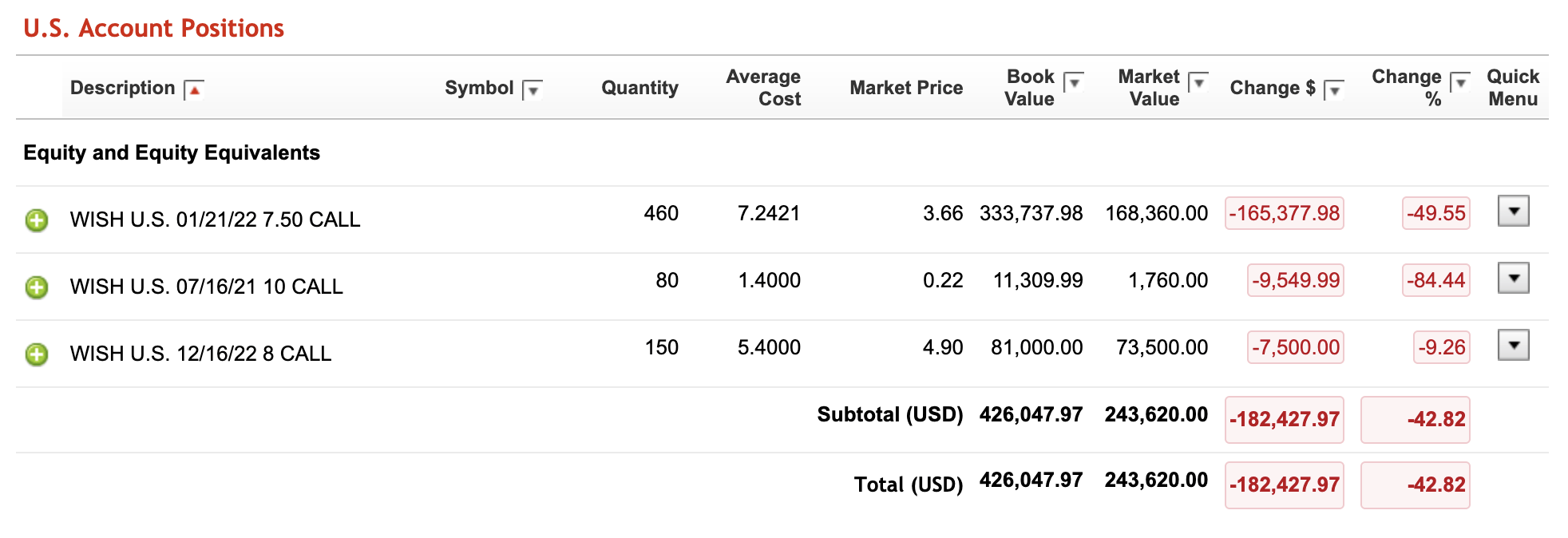Click the Change % column sort icon
Screen dimensions: 1568x538
pos(1460,81)
